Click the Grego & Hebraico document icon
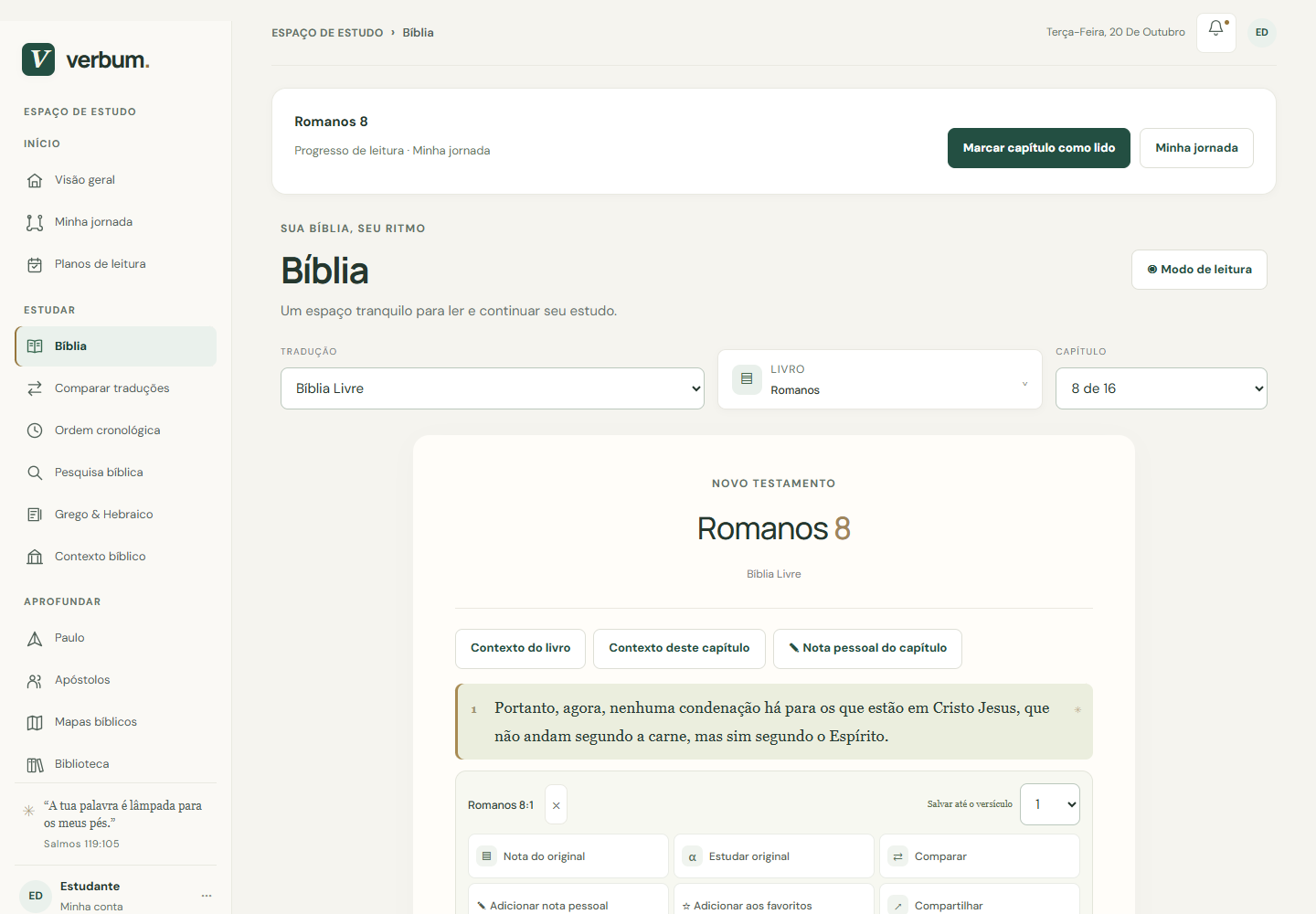This screenshot has width=1316, height=914. pyautogui.click(x=35, y=515)
